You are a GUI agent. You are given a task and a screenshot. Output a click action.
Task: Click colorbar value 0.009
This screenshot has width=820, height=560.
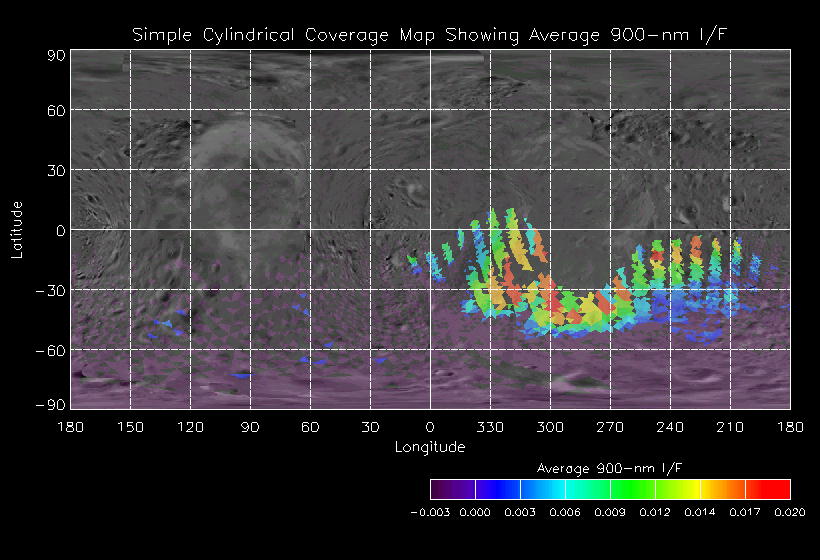(610, 512)
